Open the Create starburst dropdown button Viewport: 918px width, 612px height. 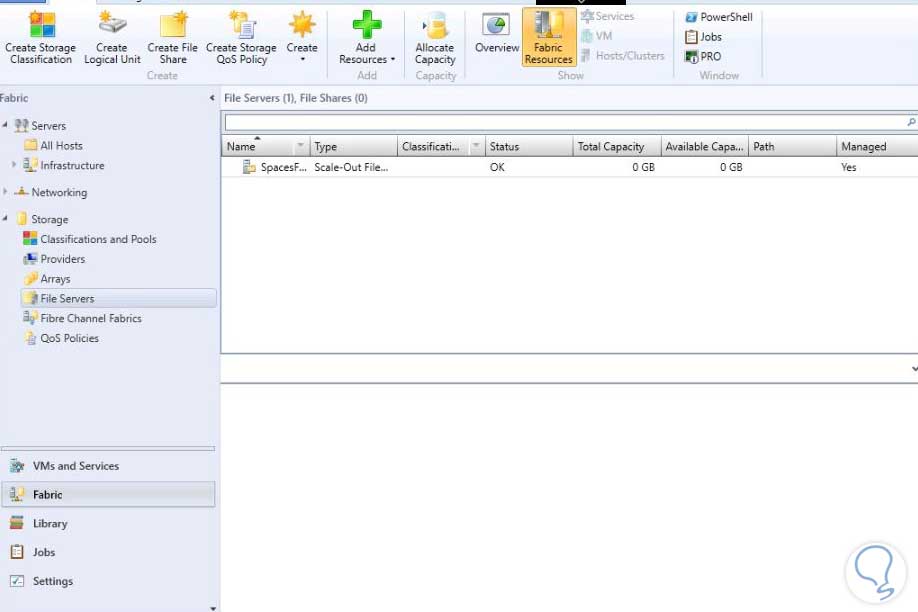click(x=302, y=37)
